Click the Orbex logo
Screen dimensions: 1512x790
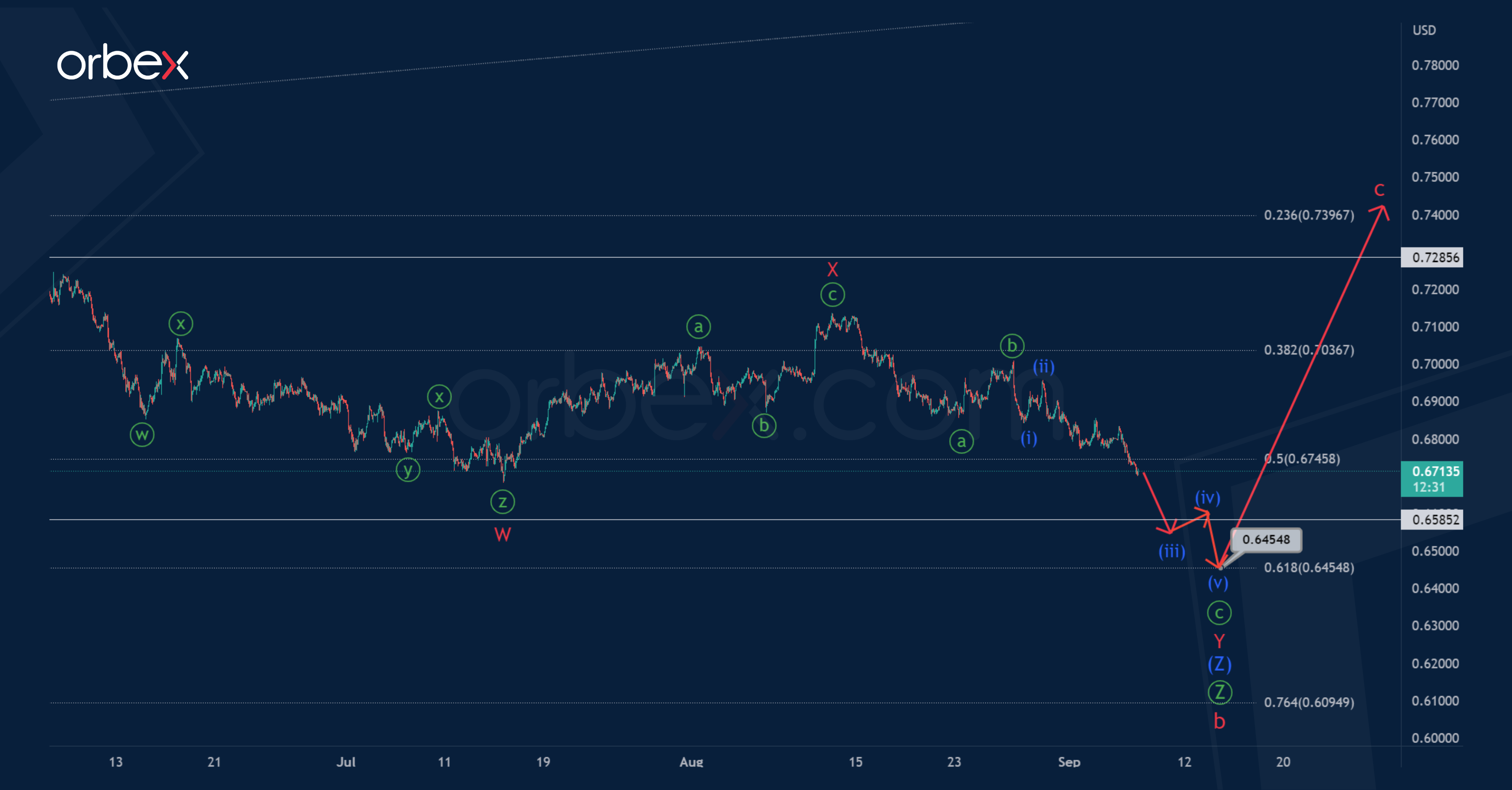tap(122, 63)
